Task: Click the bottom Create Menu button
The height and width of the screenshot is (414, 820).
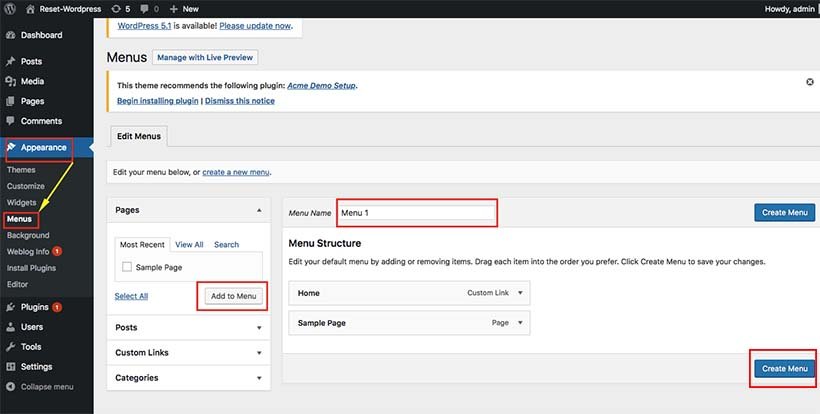Action: click(x=784, y=369)
